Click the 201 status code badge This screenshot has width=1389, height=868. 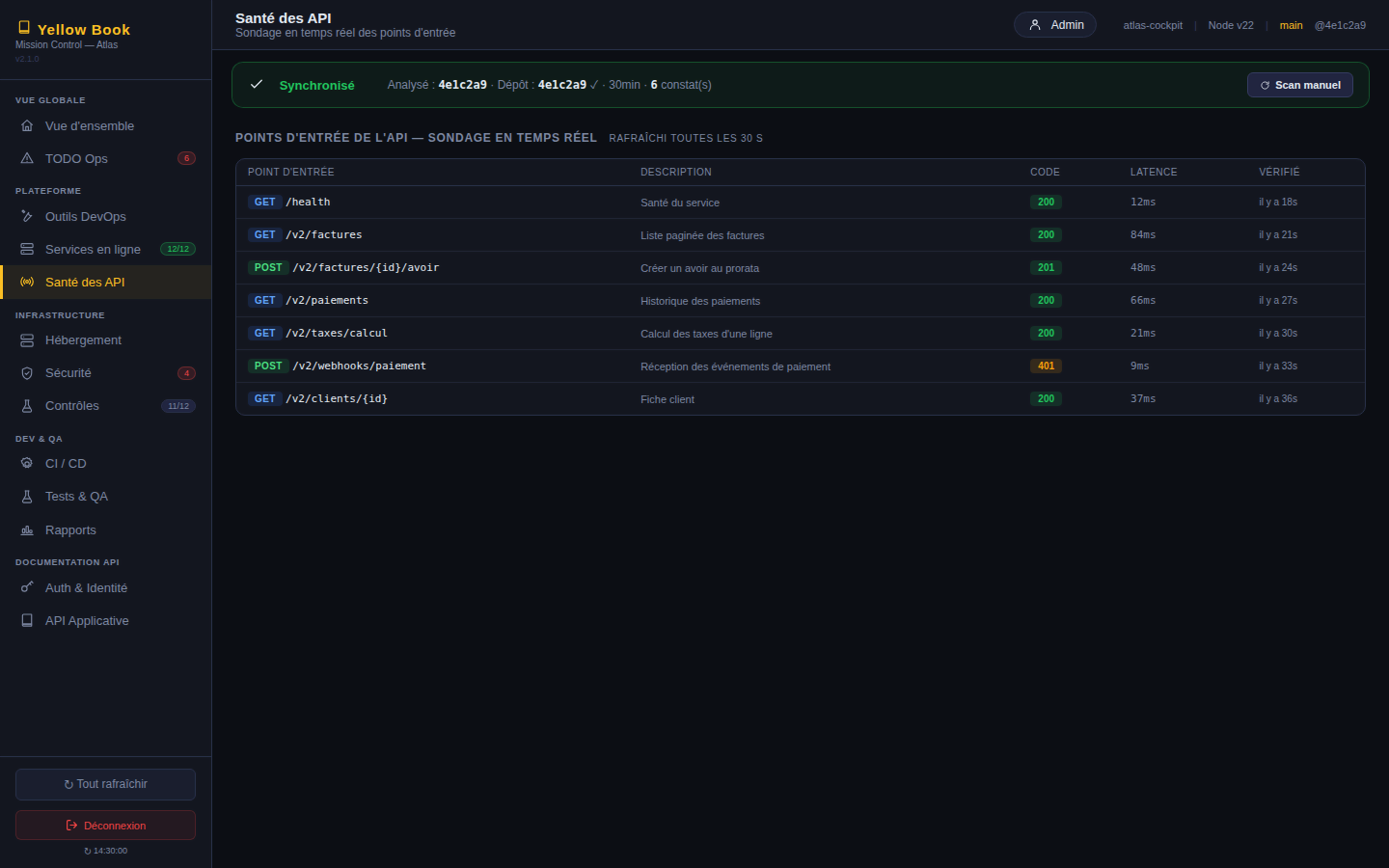pos(1046,267)
